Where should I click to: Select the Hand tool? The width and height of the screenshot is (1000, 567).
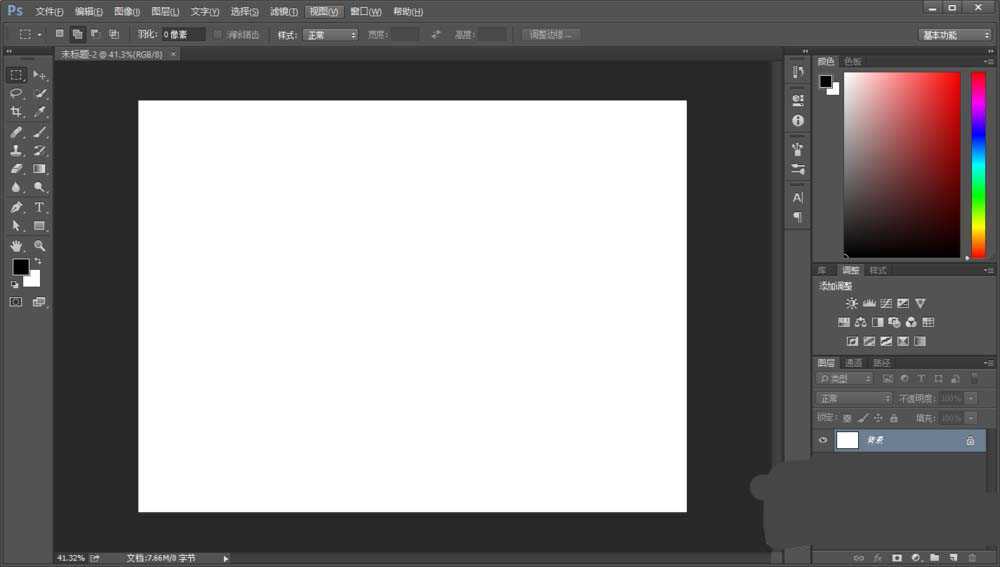[x=16, y=245]
